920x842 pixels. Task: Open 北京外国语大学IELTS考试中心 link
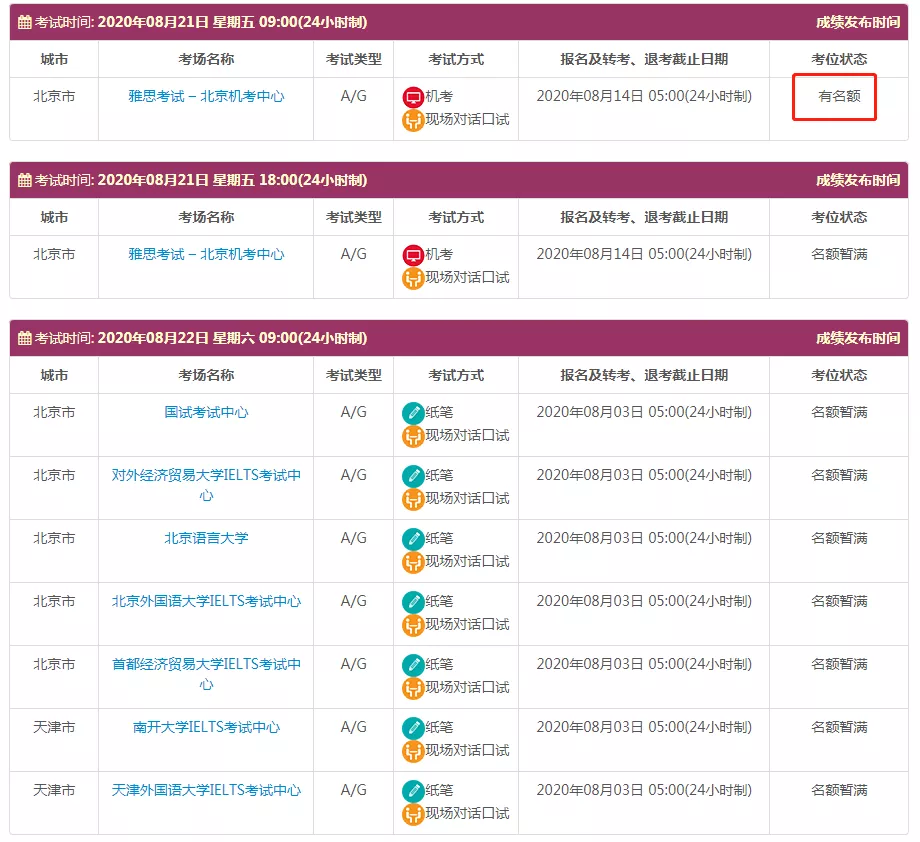[206, 602]
